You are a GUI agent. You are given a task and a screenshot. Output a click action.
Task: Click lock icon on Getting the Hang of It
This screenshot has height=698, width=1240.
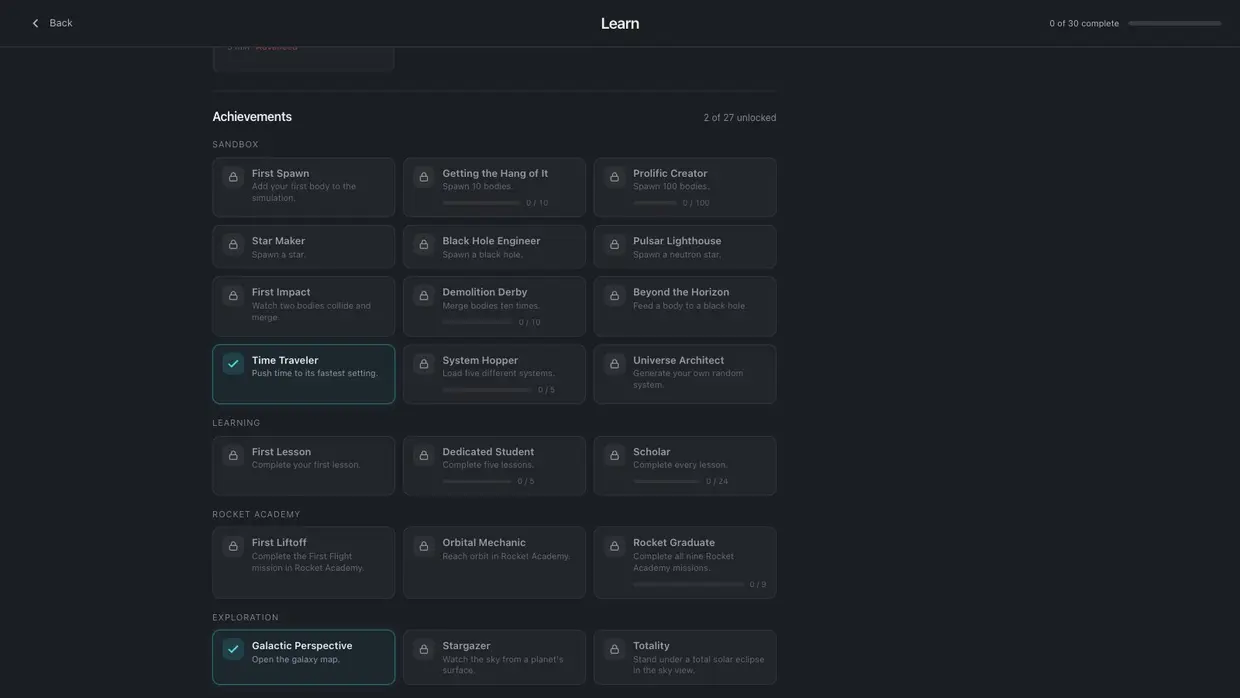click(424, 177)
